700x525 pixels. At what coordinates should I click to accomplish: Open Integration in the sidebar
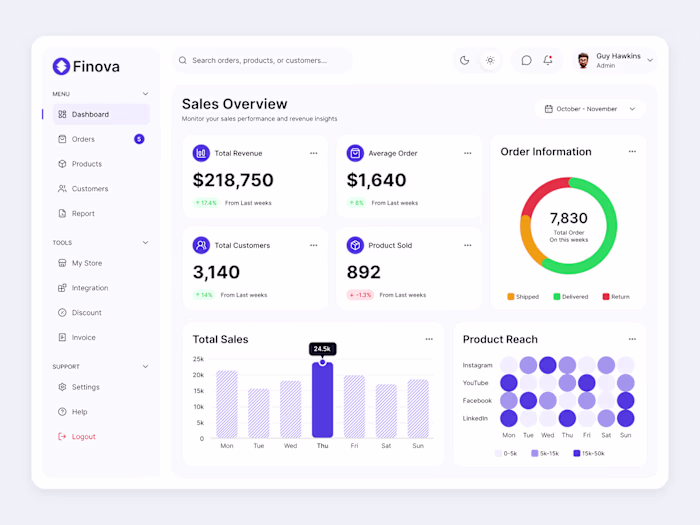point(101,288)
